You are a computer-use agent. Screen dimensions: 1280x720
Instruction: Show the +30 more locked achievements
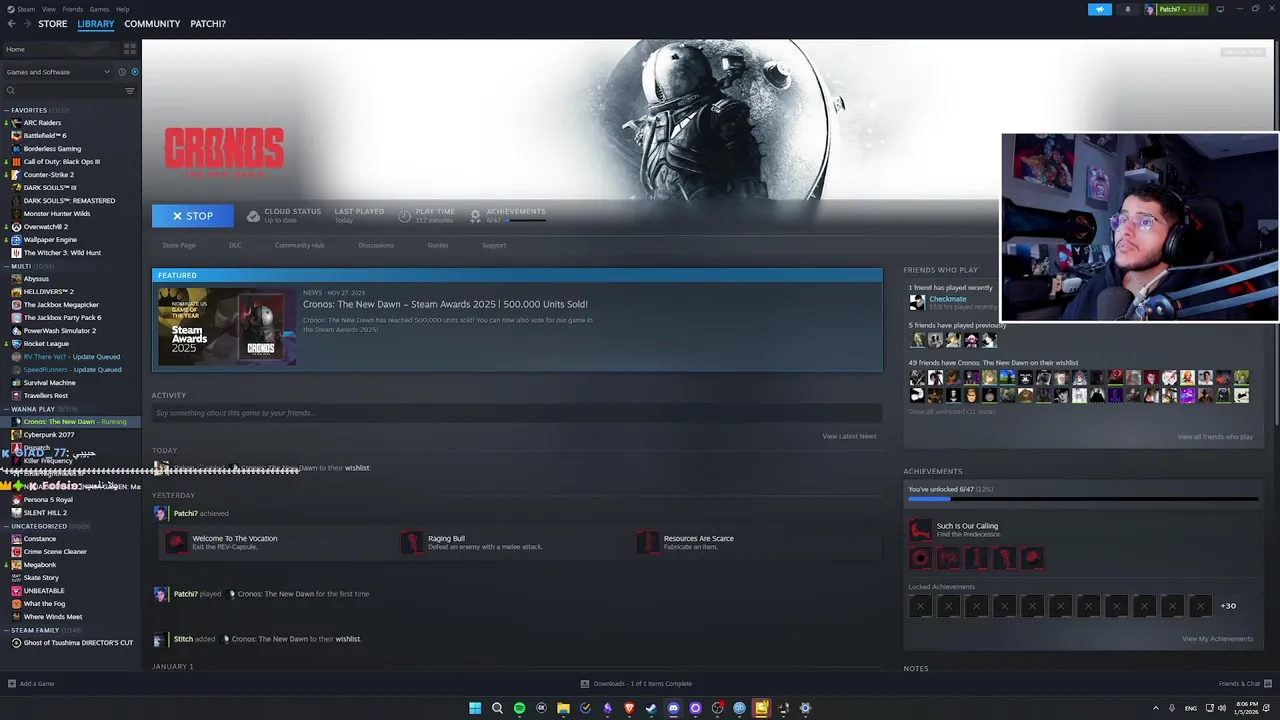coord(1228,606)
